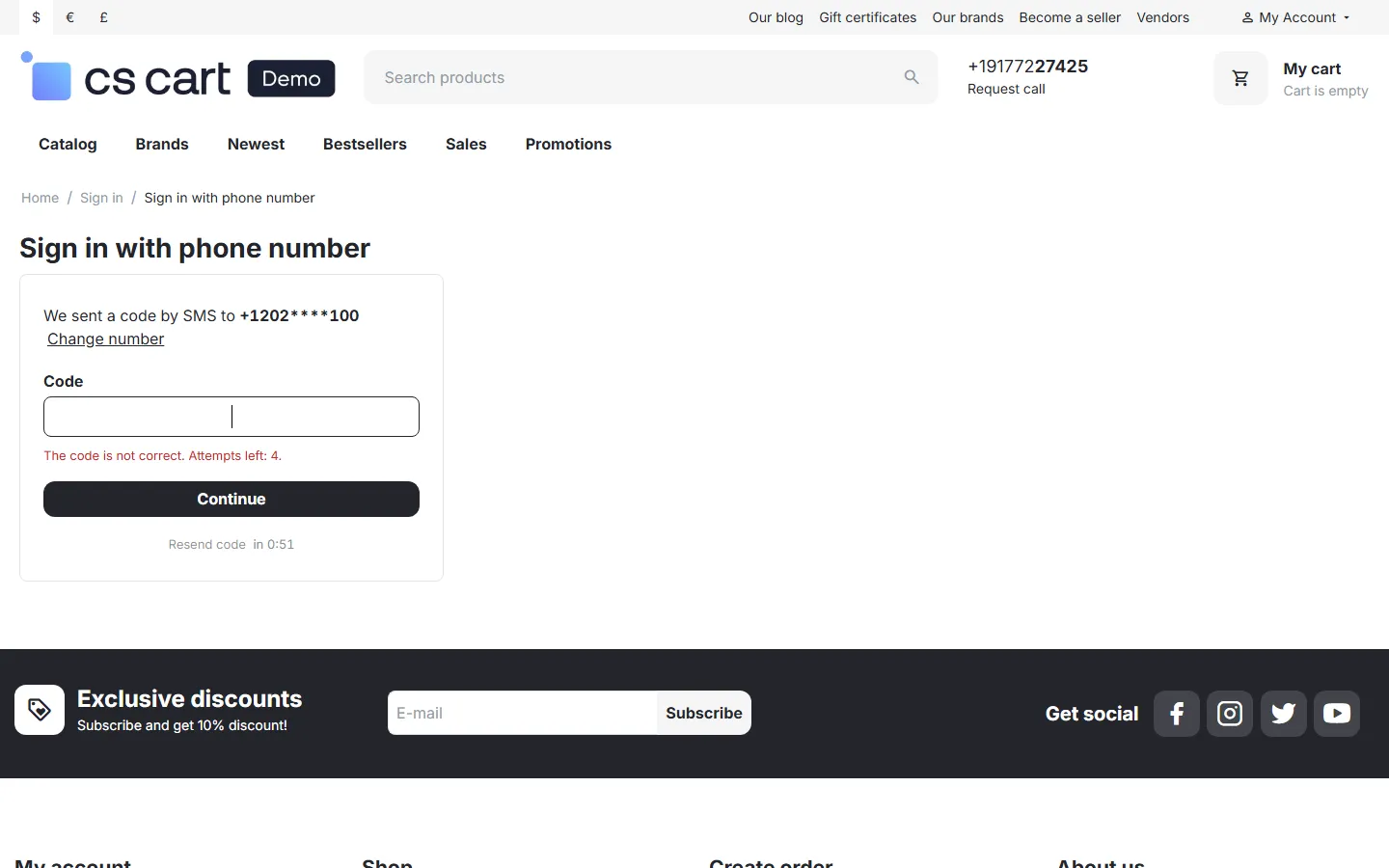Click the phone number +19177227425
The height and width of the screenshot is (868, 1389).
(x=1027, y=66)
